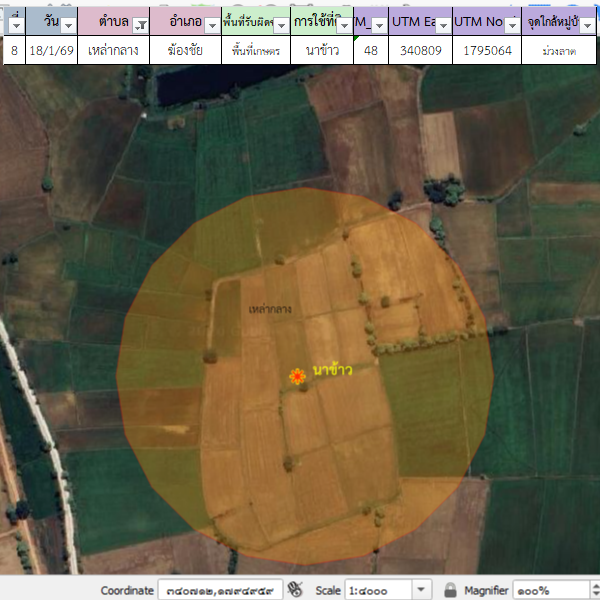
Task: Select the 1795064 UTM north cell
Action: [x=486, y=50]
